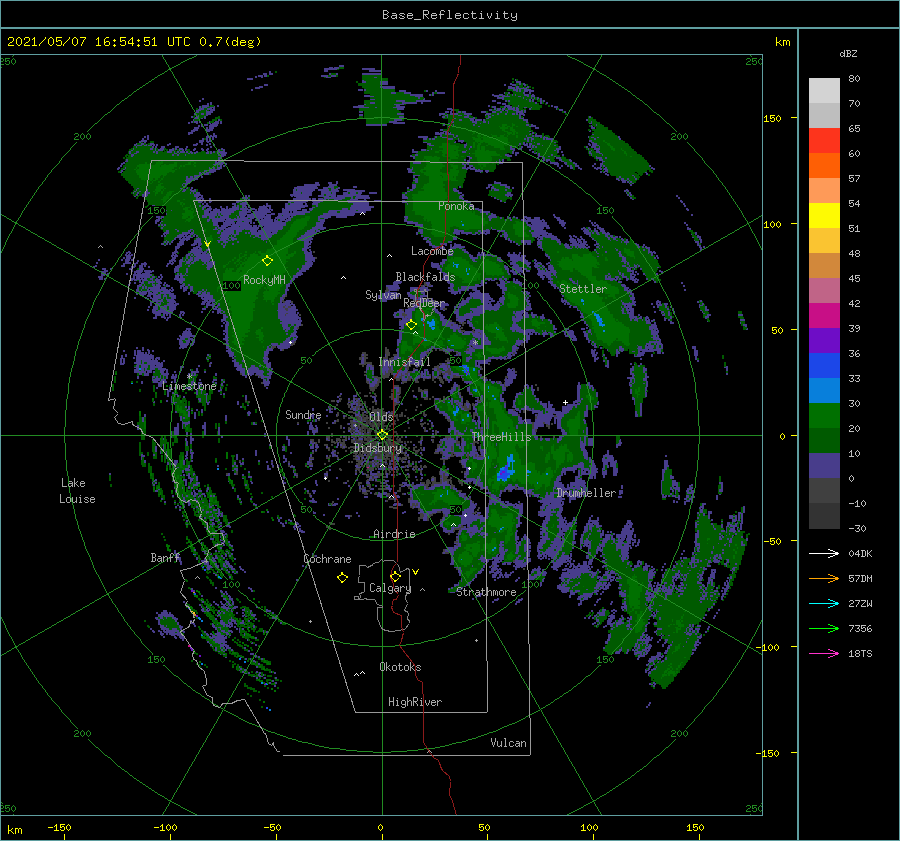The height and width of the screenshot is (841, 900).
Task: Click the Okotoks city label
Action: [x=400, y=667]
